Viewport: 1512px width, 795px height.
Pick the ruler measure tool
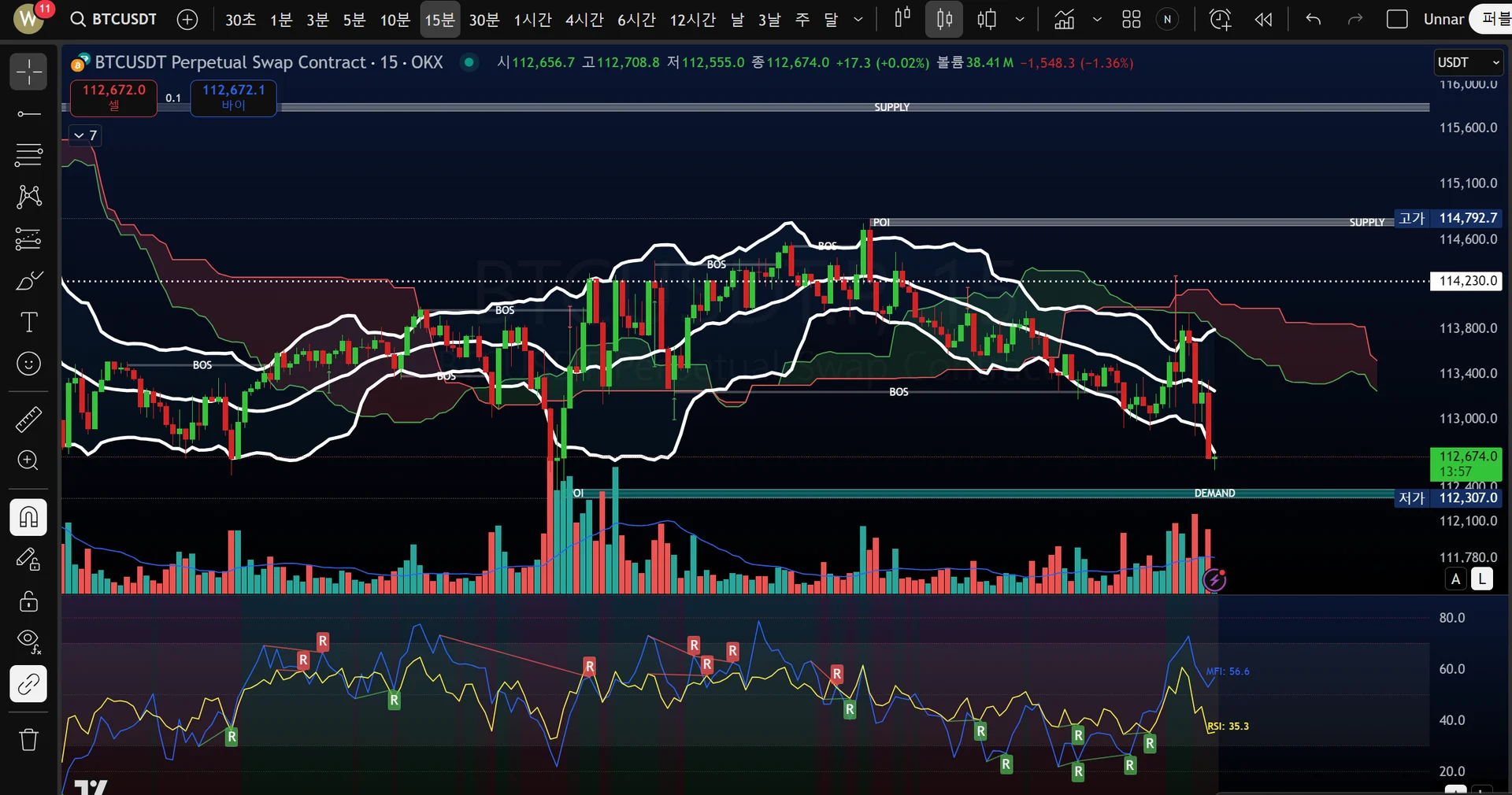pos(28,420)
